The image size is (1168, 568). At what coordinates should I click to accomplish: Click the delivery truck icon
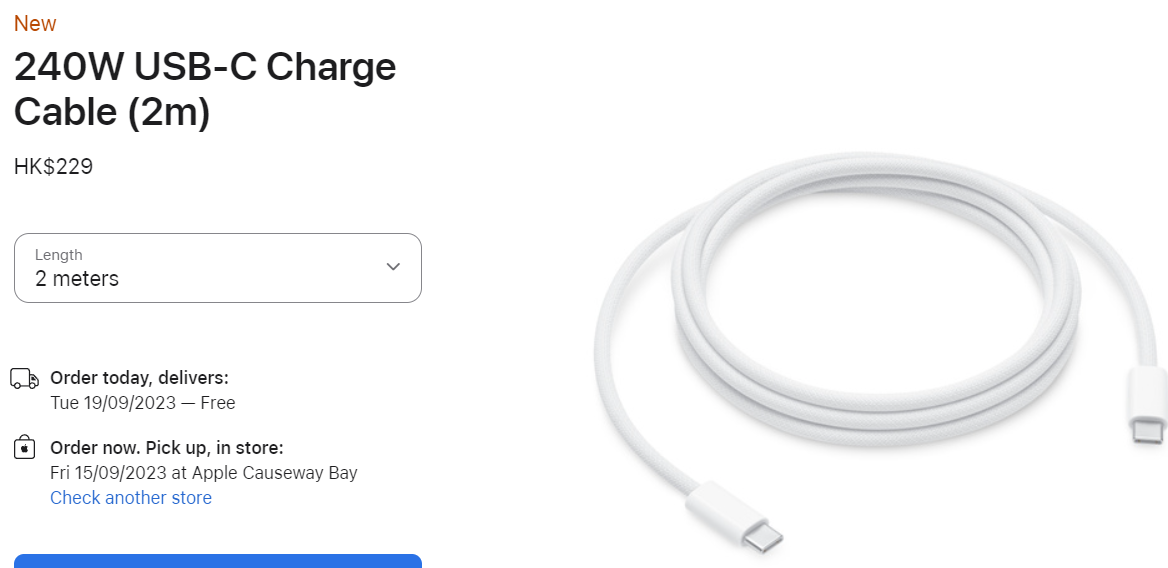25,378
